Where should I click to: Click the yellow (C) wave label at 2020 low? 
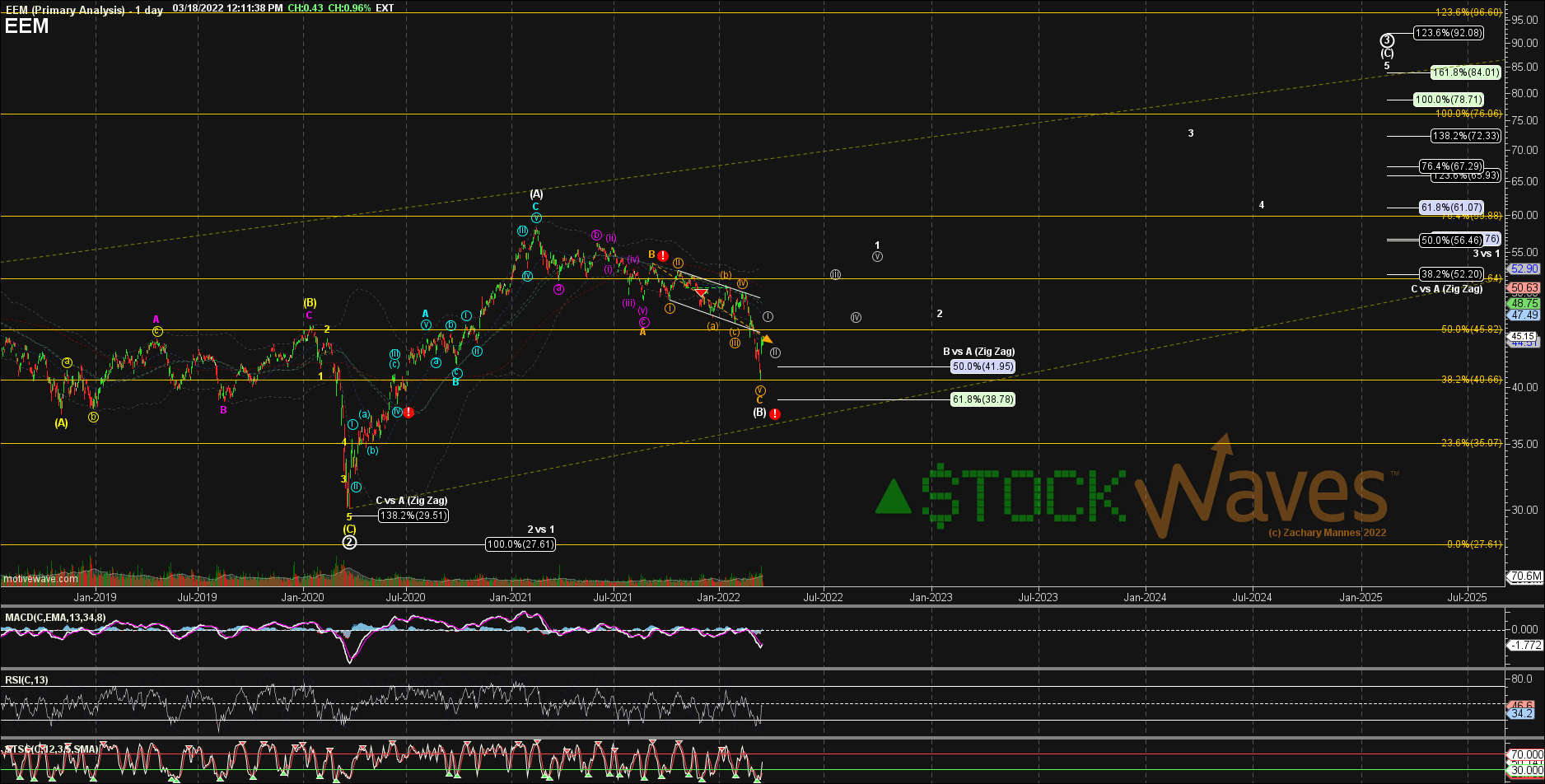[349, 530]
